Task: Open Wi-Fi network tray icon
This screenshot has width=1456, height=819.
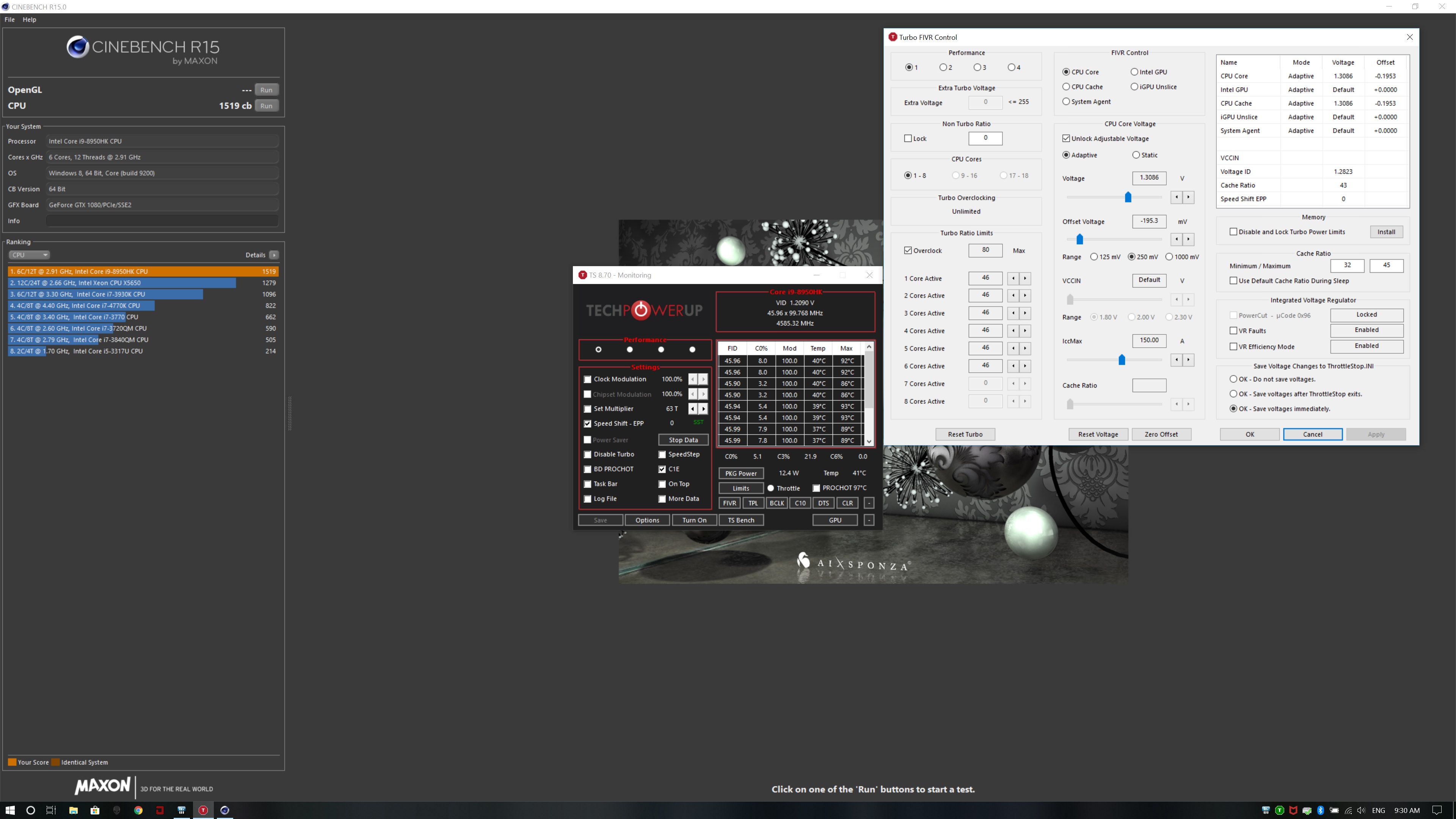Action: [x=1348, y=810]
